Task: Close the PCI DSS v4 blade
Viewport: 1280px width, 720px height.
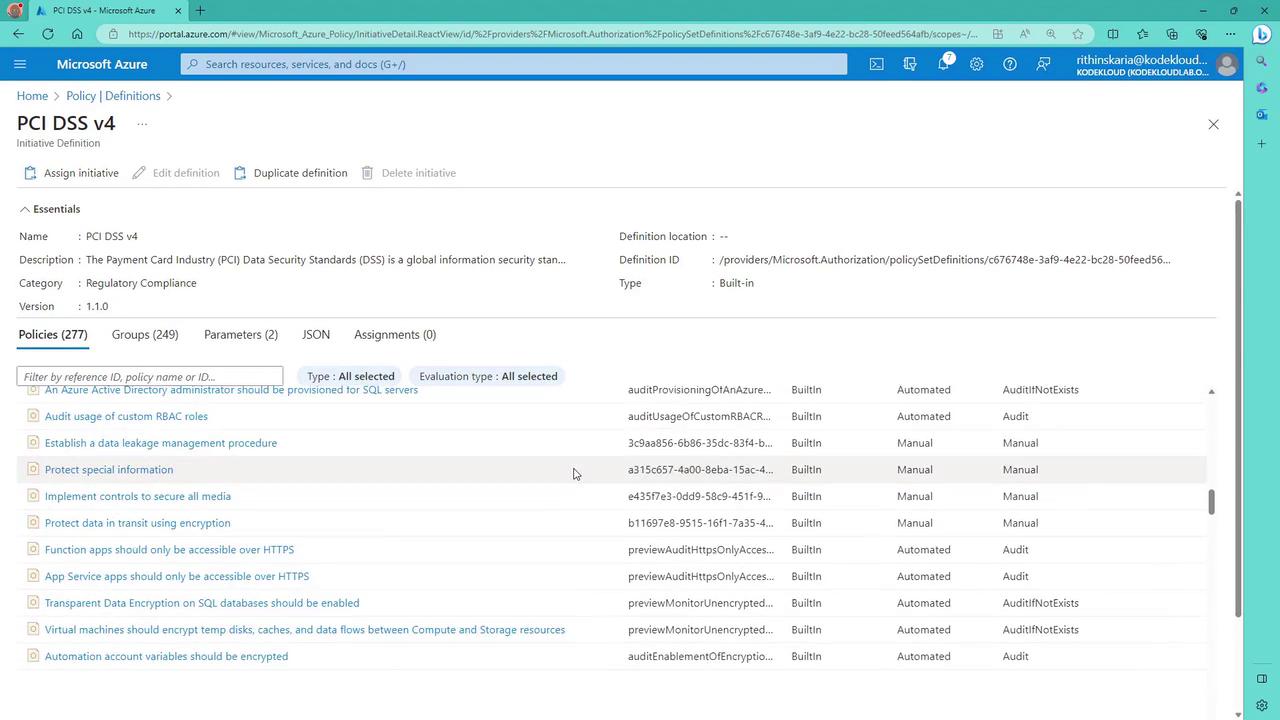Action: pyautogui.click(x=1213, y=124)
